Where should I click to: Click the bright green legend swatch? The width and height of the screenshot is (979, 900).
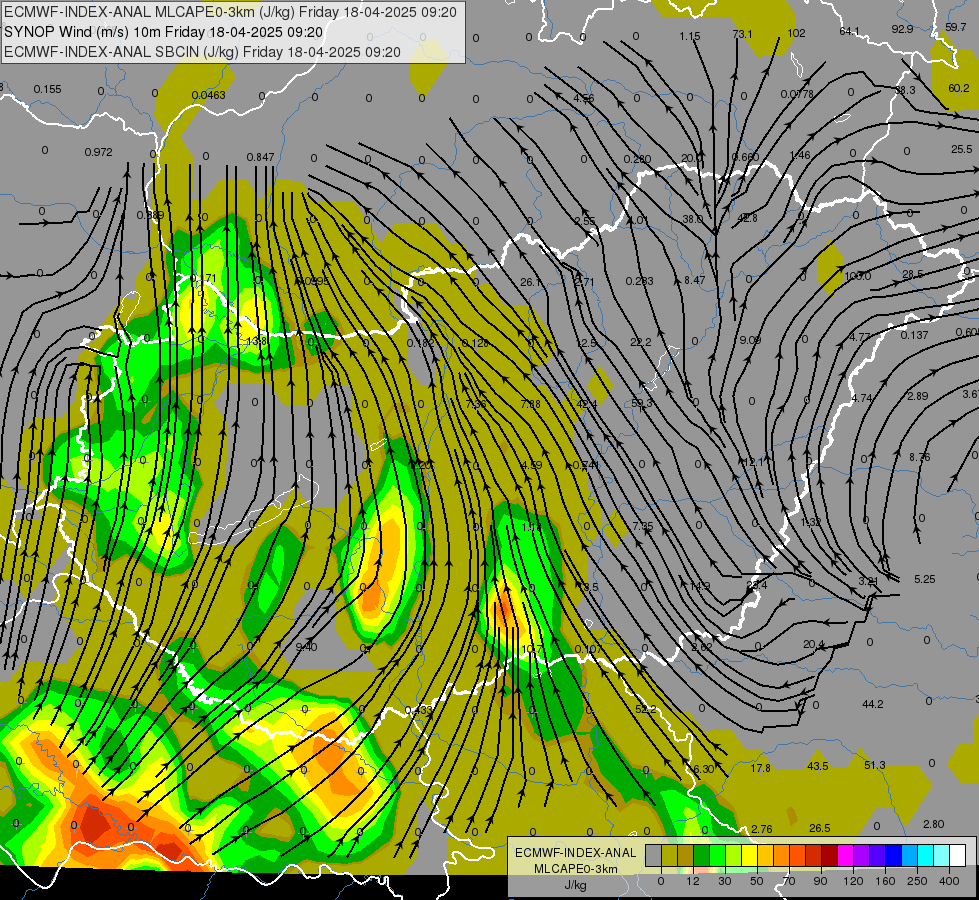717,855
